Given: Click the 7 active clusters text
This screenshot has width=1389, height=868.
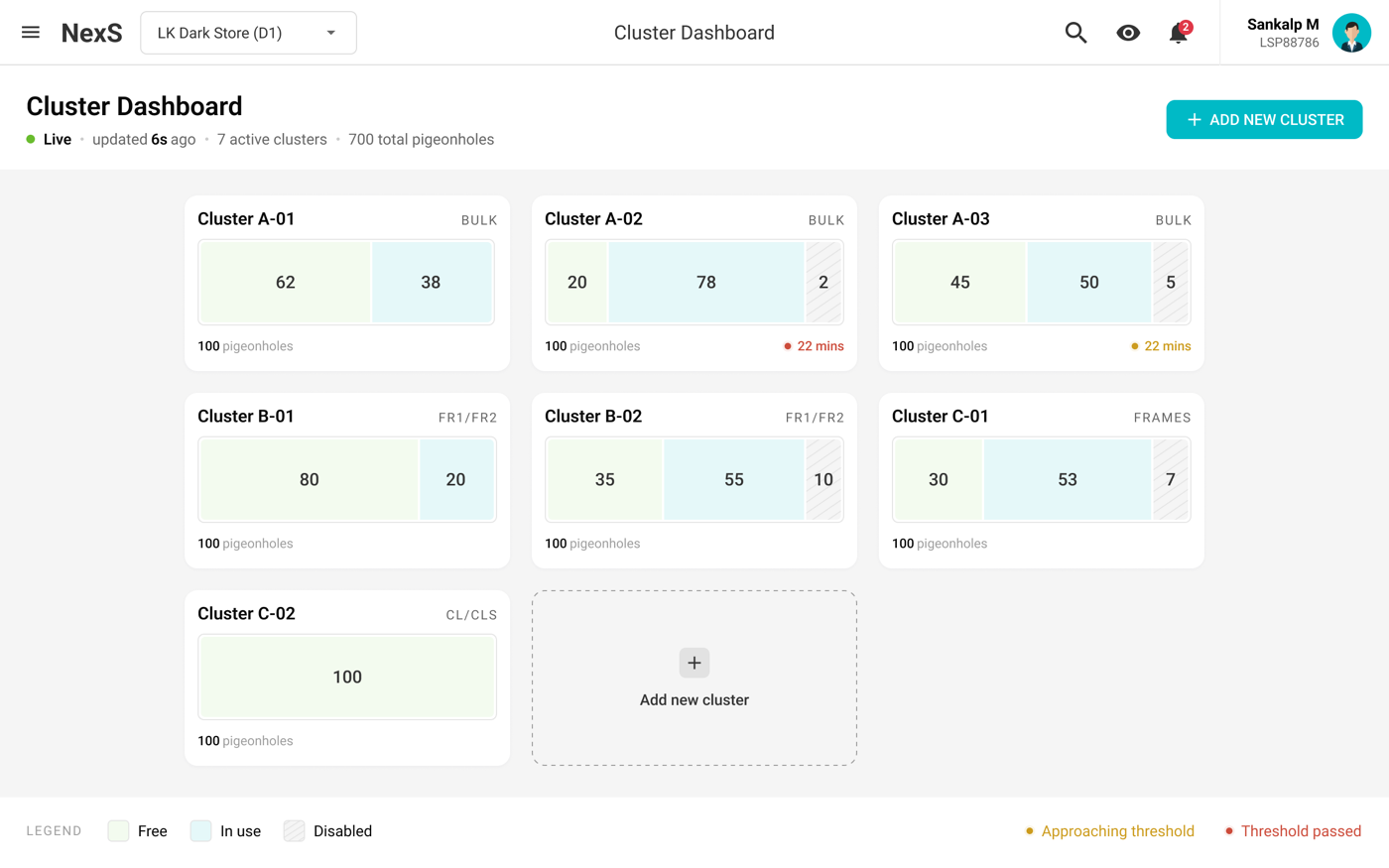Looking at the screenshot, I should click(272, 139).
